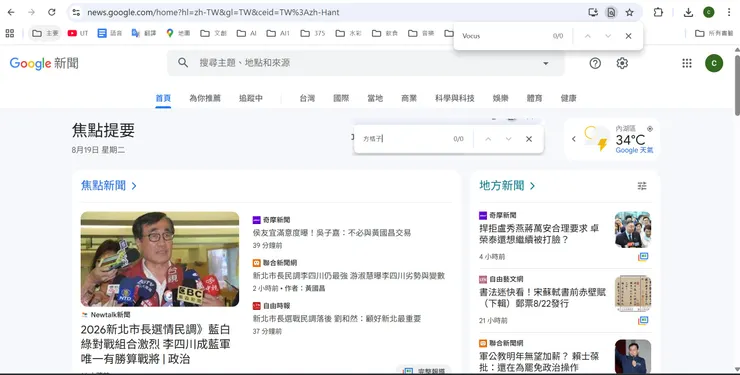This screenshot has width=740, height=375.
Task: Open article 新北市長選戰民調落後 劉和然
Action: 336,318
